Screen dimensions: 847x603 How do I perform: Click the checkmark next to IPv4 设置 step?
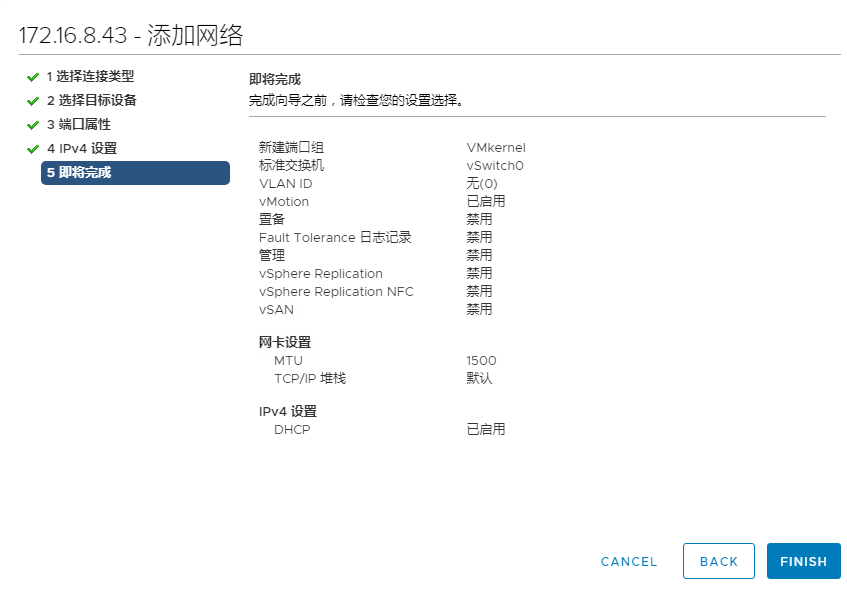33,149
